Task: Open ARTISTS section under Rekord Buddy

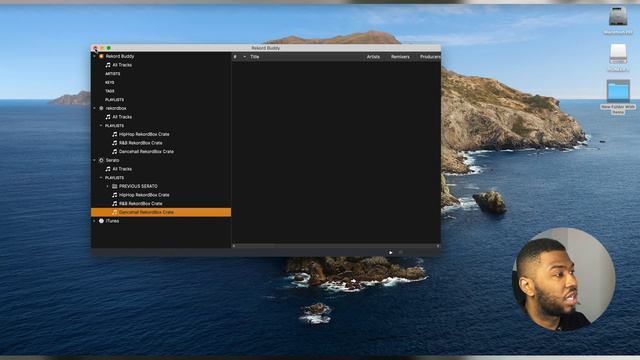Action: [113, 74]
